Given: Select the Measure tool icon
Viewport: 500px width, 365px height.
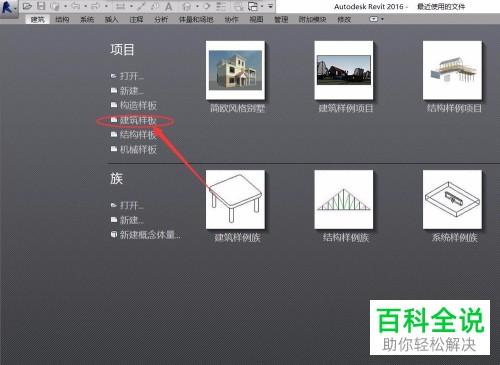Looking at the screenshot, I should [120, 6].
